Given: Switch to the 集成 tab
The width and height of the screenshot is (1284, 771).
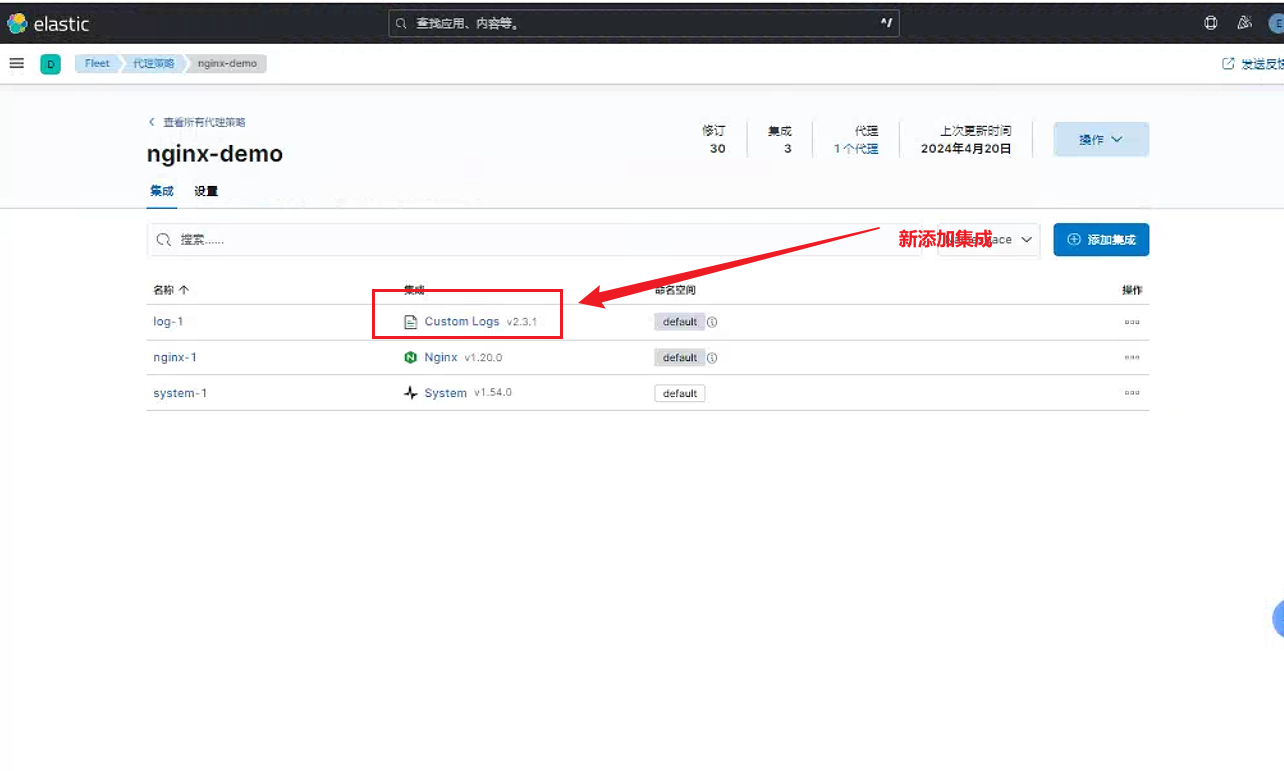Looking at the screenshot, I should pos(161,191).
